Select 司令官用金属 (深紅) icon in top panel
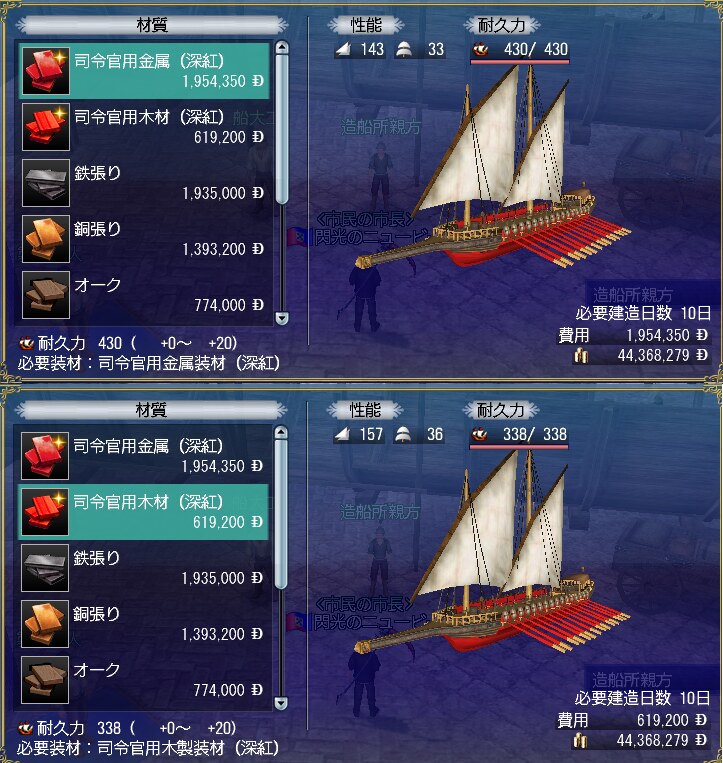The image size is (723, 763). (46, 71)
